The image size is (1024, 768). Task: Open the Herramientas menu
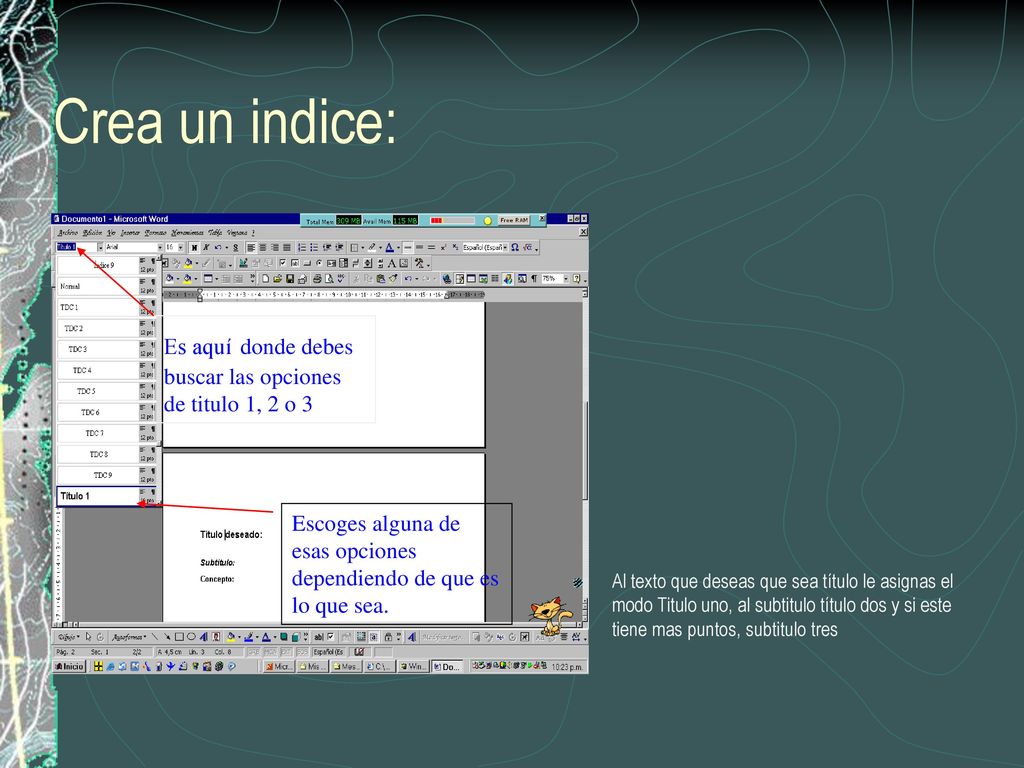click(x=187, y=232)
